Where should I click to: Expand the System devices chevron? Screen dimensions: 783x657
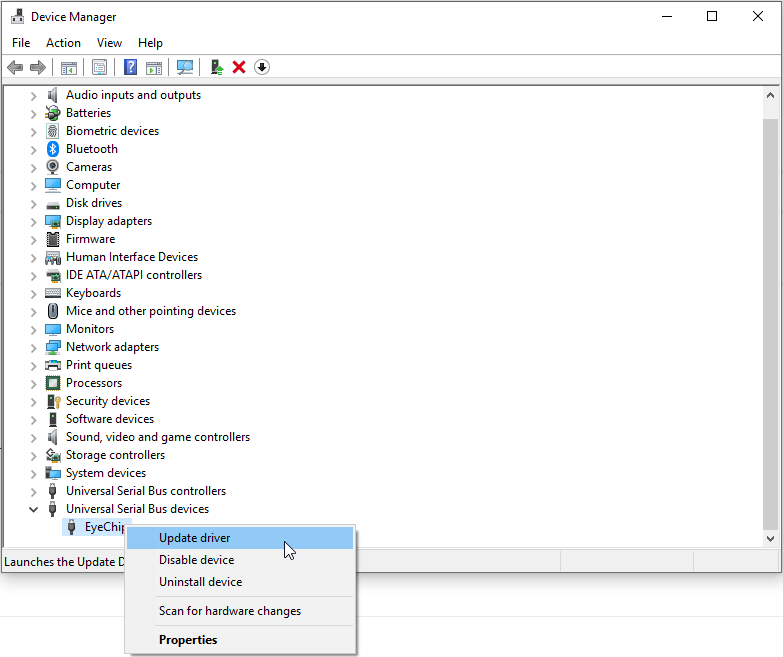[x=33, y=473]
